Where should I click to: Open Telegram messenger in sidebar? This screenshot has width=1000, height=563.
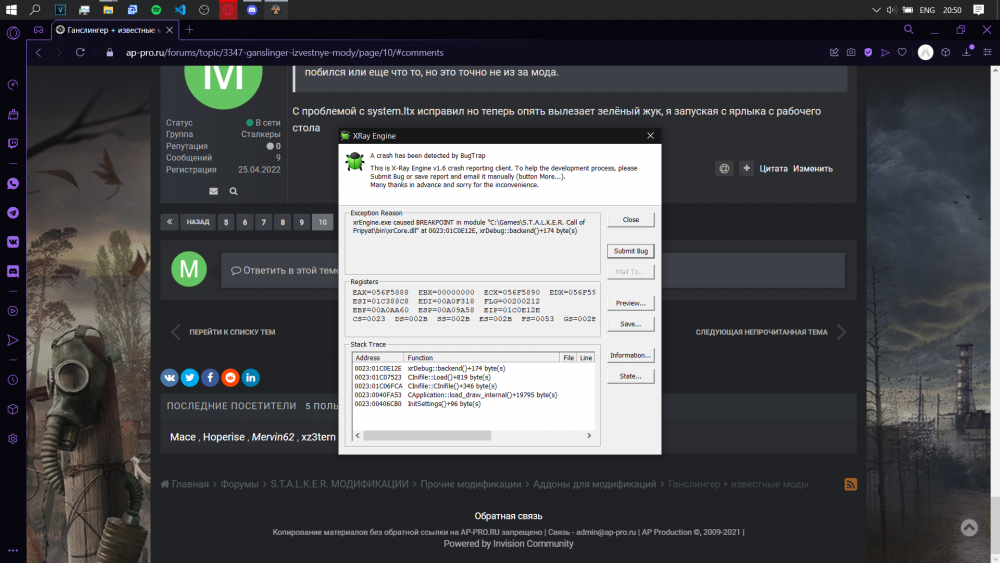[x=13, y=213]
